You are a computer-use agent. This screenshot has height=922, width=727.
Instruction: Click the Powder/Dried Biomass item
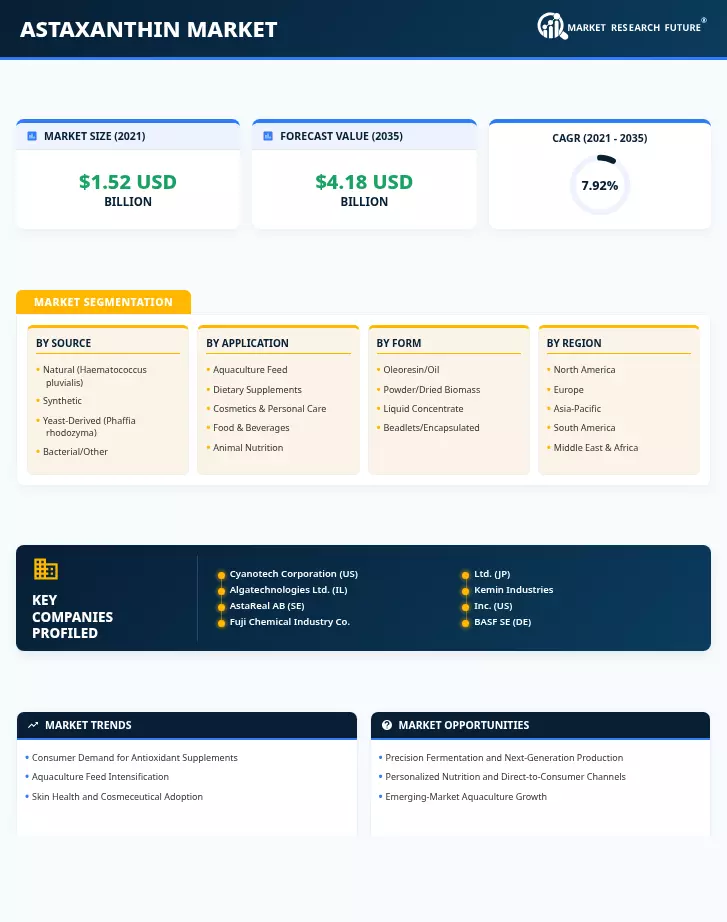432,389
